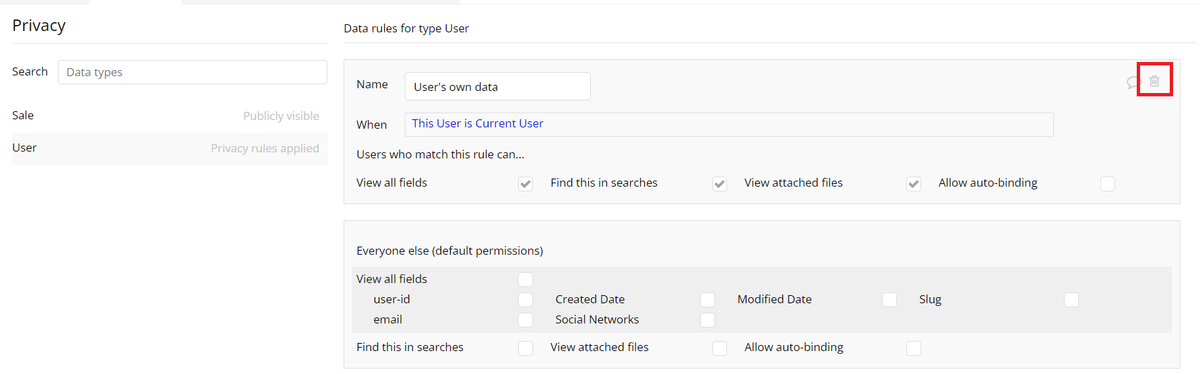Check the Modified Date field box
The width and height of the screenshot is (1200, 374).
coord(890,300)
